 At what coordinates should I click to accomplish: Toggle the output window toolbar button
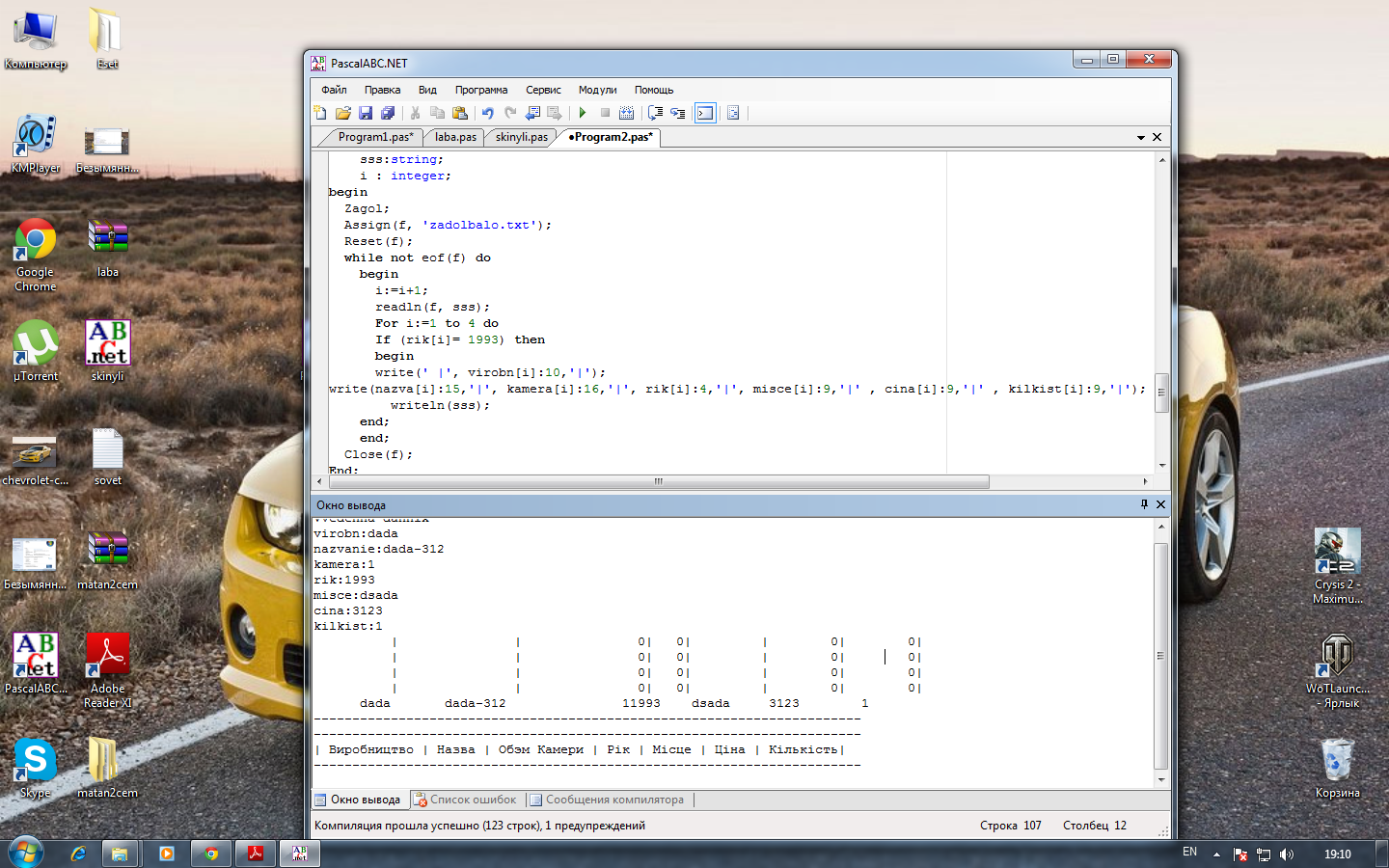click(705, 113)
